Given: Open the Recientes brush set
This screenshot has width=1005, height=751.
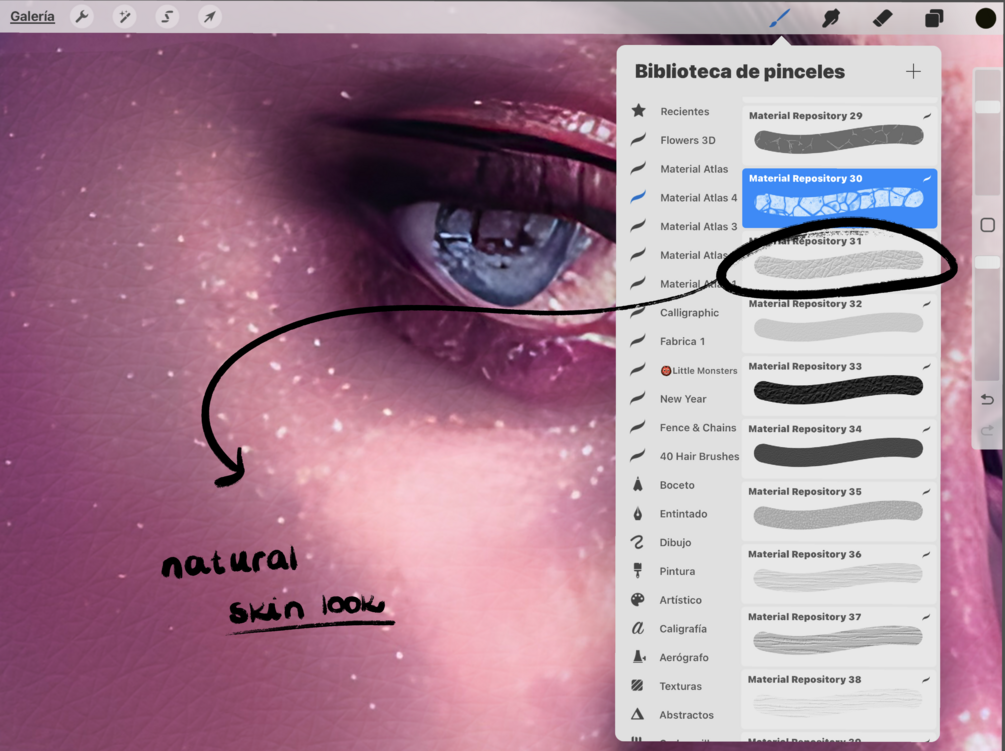Looking at the screenshot, I should click(685, 111).
